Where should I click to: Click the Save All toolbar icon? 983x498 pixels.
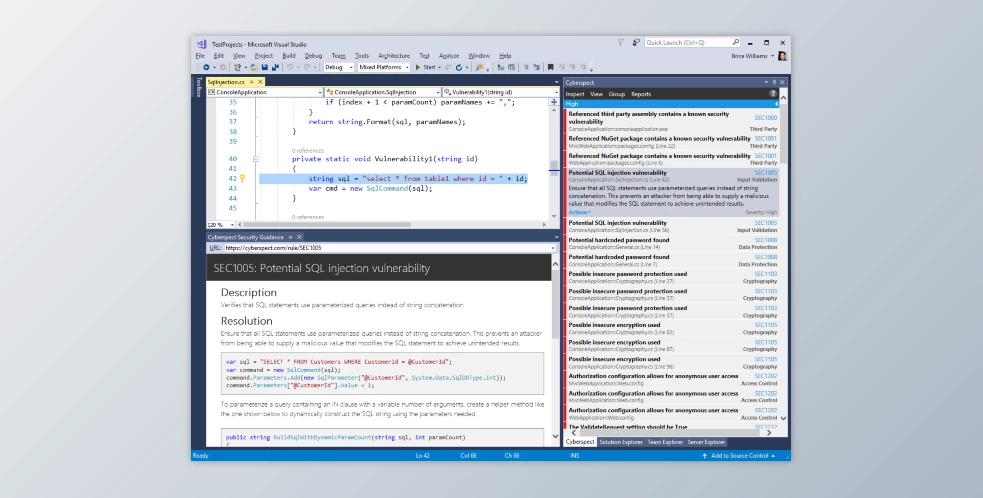pos(273,67)
